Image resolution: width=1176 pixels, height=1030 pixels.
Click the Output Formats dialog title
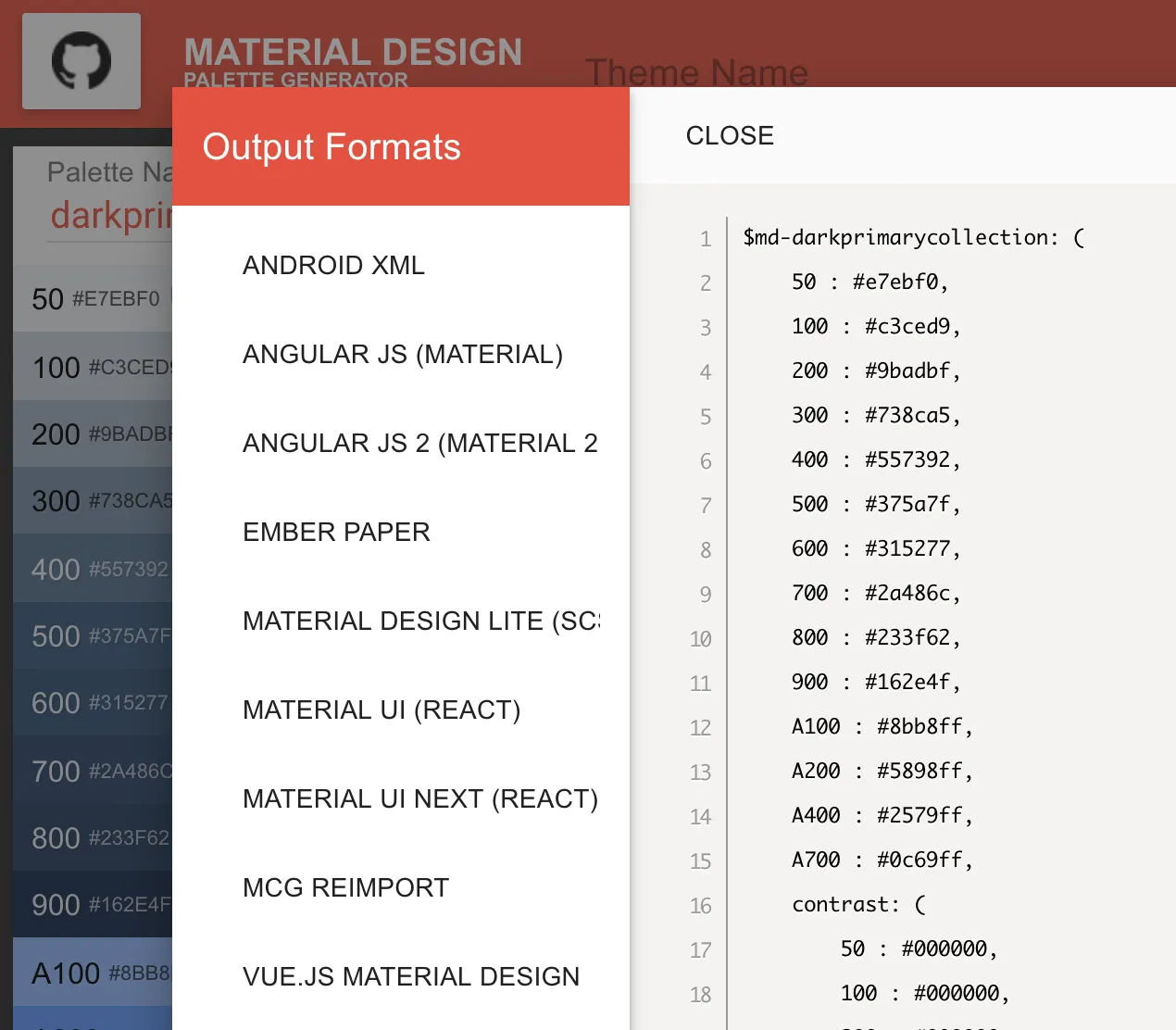click(x=332, y=146)
